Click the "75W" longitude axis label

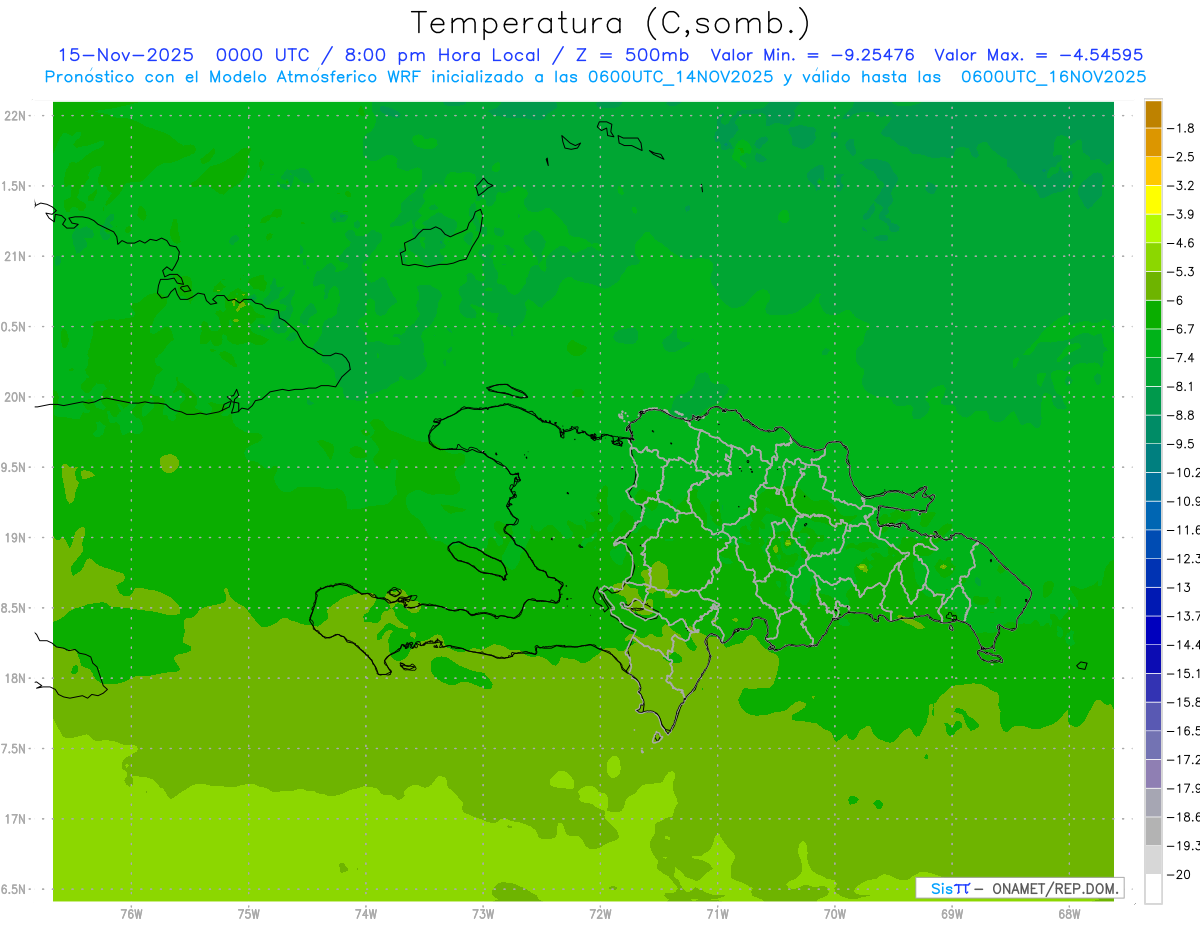(x=249, y=914)
